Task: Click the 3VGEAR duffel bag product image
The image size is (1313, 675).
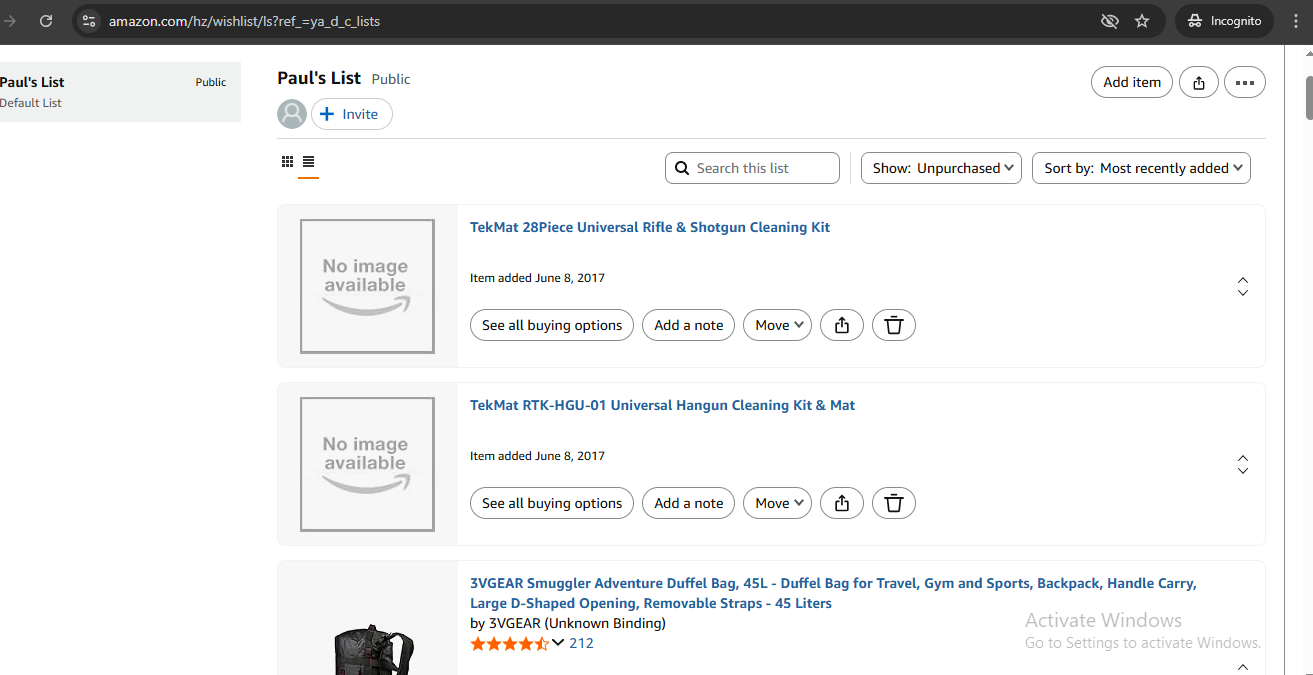Action: click(x=373, y=650)
